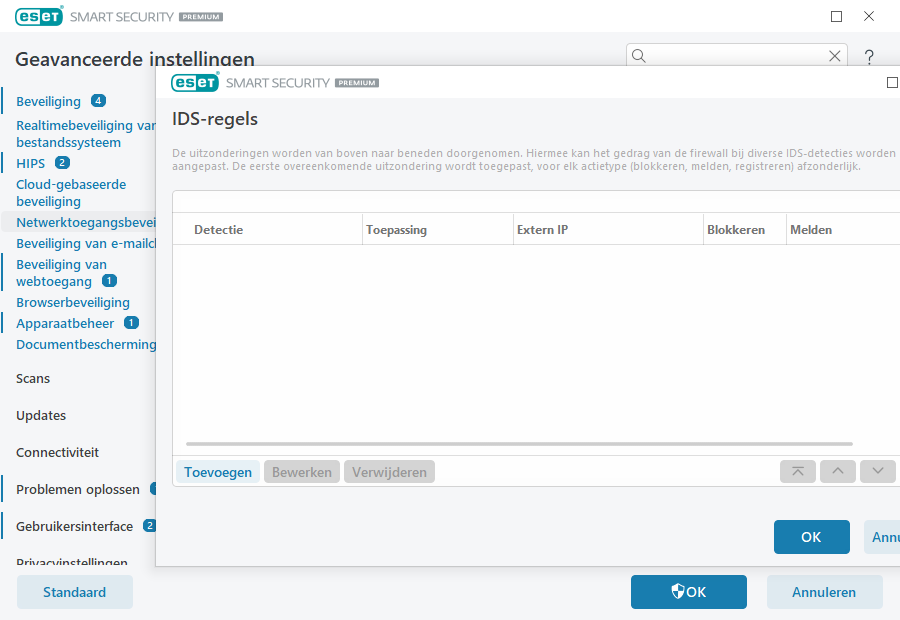Viewport: 900px width, 620px height.
Task: Click the move-down chevron icon
Action: [877, 471]
